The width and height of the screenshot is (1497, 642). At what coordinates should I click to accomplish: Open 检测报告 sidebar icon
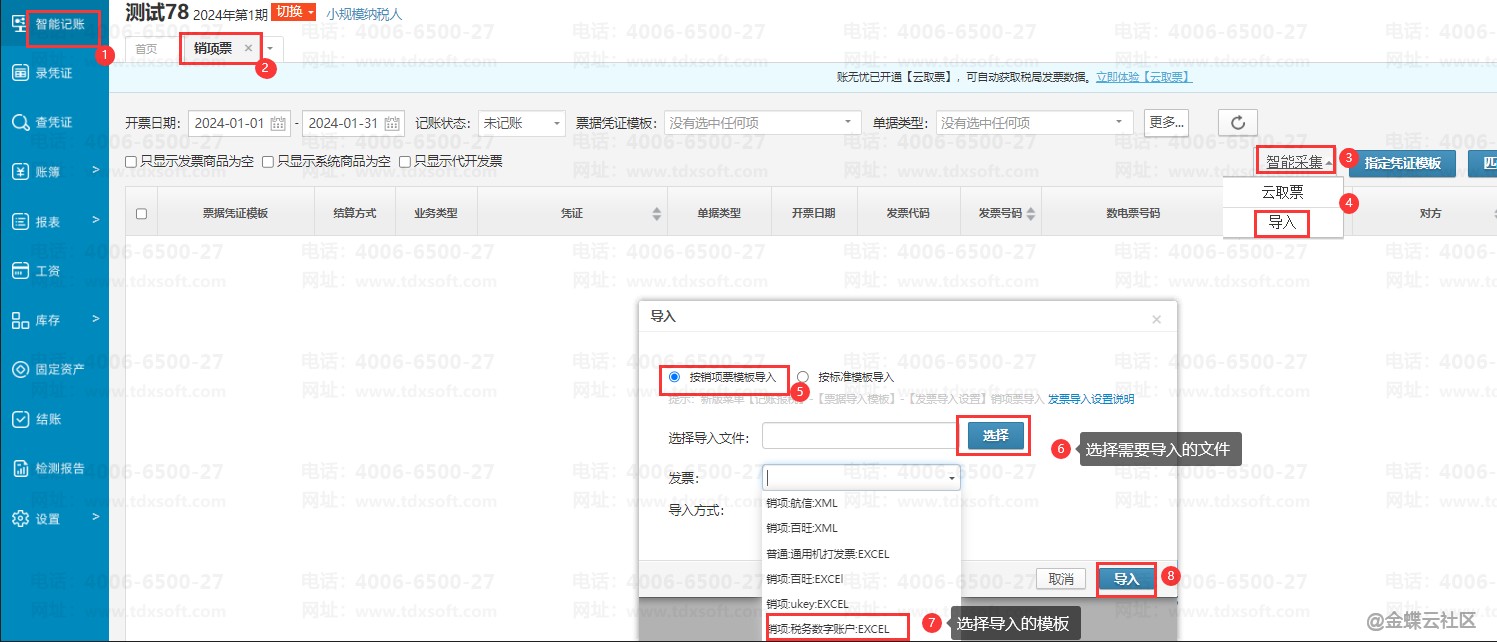pyautogui.click(x=20, y=468)
